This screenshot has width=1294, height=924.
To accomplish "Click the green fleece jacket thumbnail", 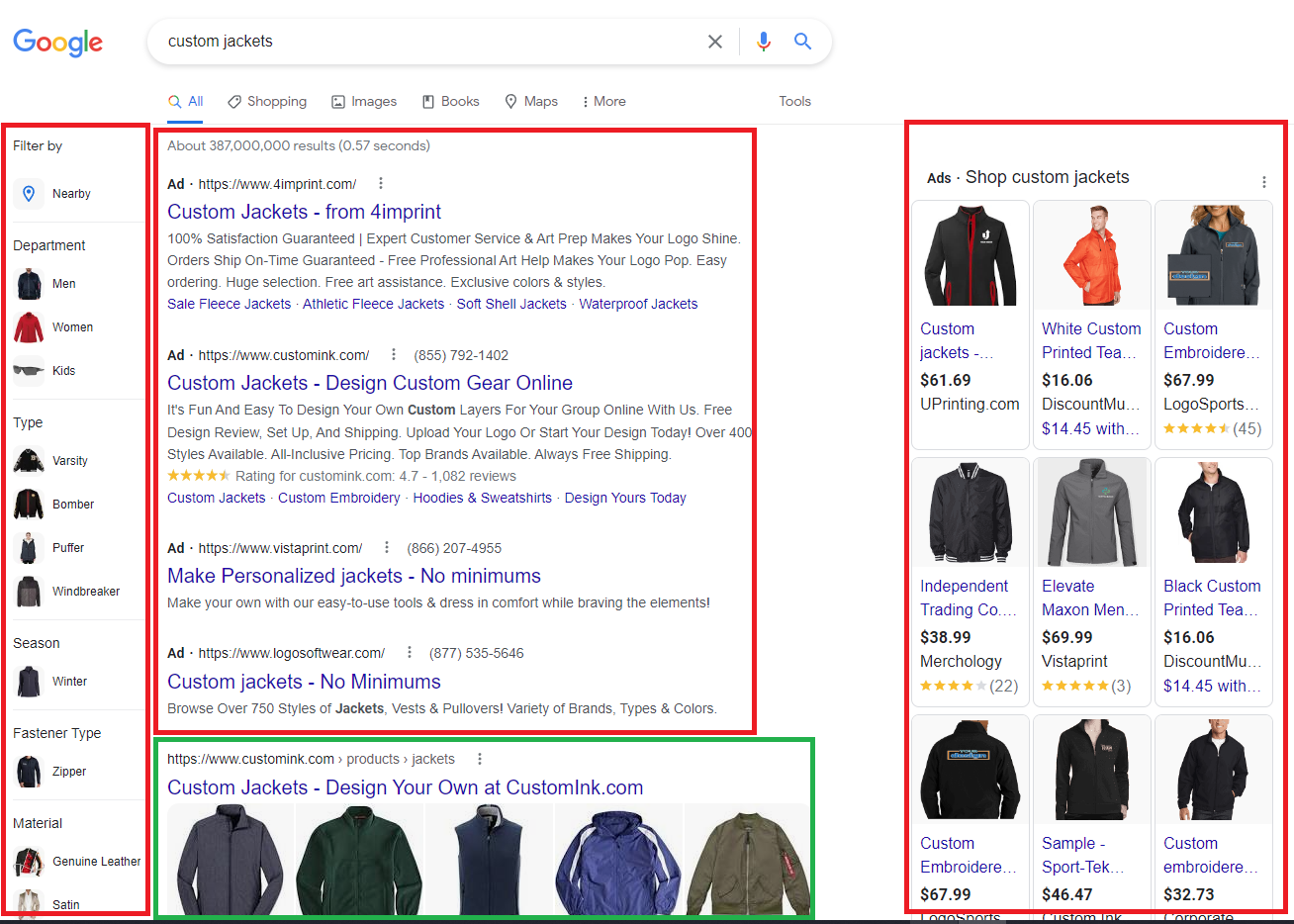I will tap(359, 859).
